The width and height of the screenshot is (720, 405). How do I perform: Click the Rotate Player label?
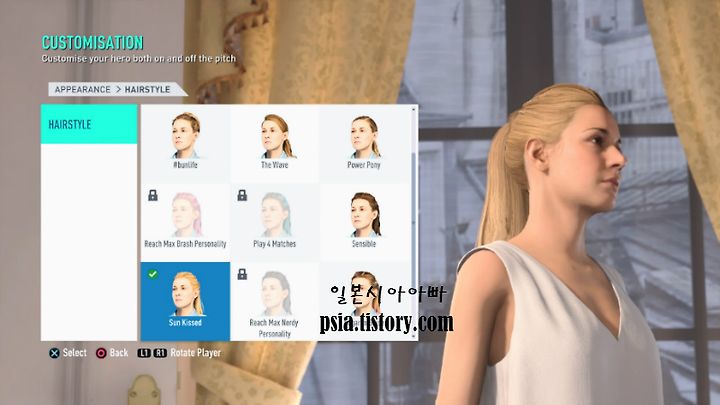tap(196, 353)
